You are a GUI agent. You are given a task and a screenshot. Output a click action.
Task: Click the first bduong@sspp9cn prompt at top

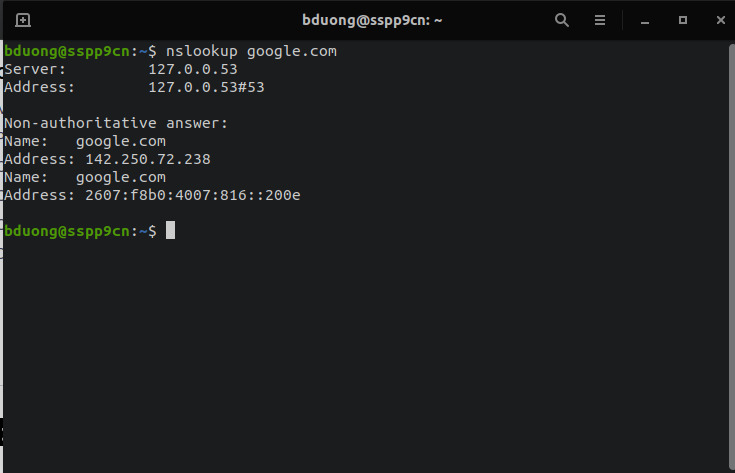(x=67, y=51)
